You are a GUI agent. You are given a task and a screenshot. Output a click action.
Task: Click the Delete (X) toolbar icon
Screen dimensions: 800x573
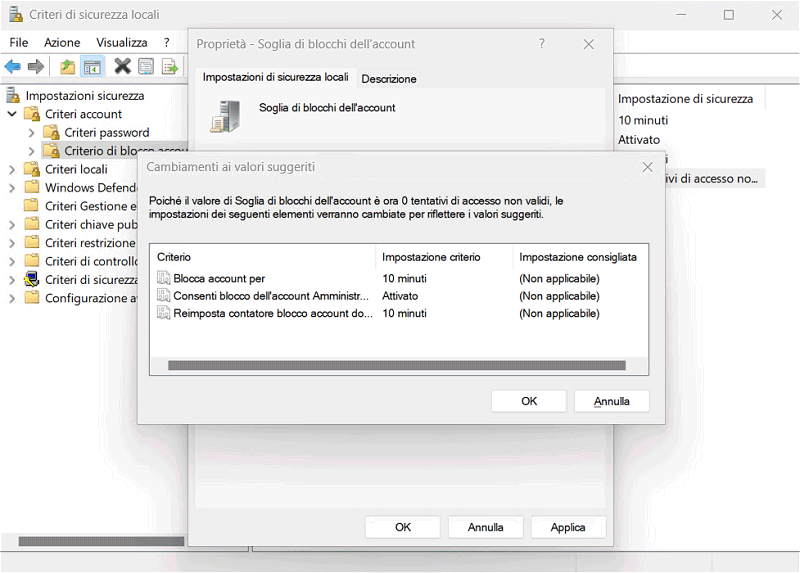122,66
